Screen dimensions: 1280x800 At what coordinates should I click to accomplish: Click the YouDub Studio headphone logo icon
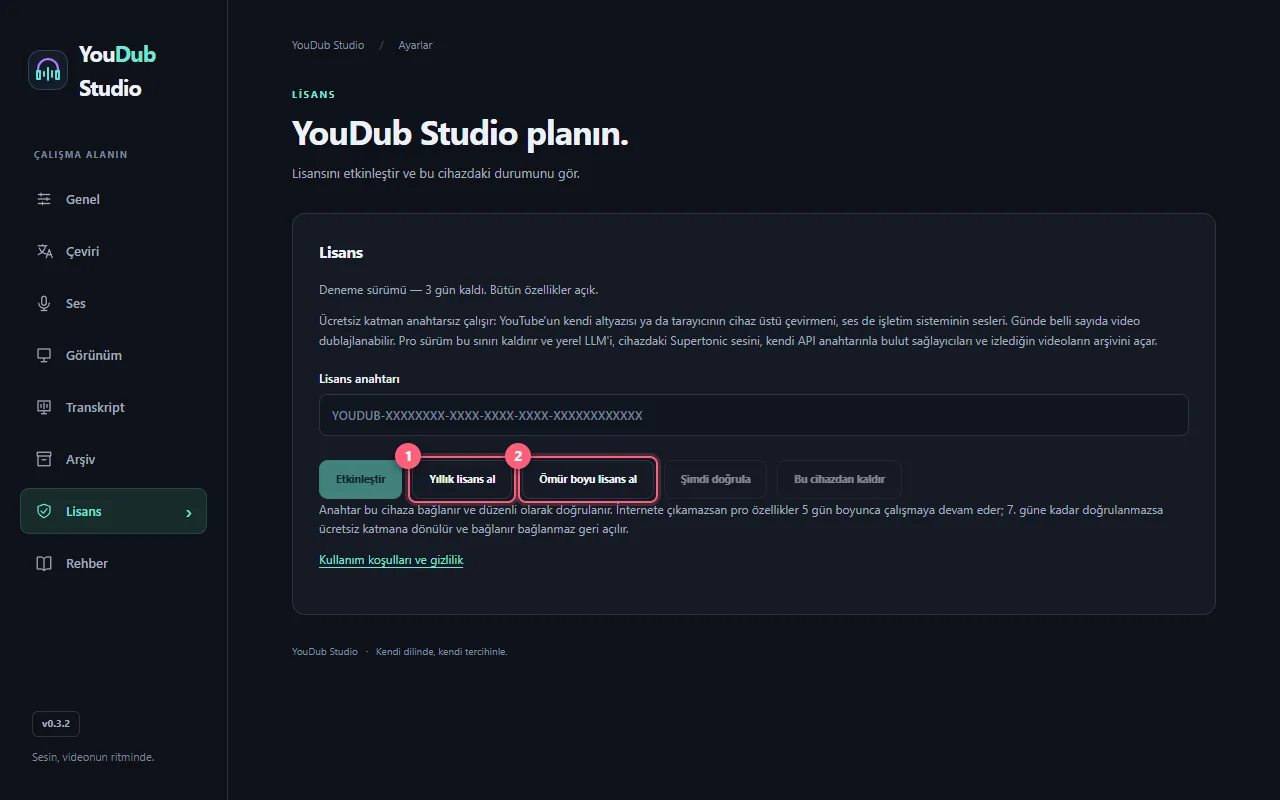coord(48,70)
